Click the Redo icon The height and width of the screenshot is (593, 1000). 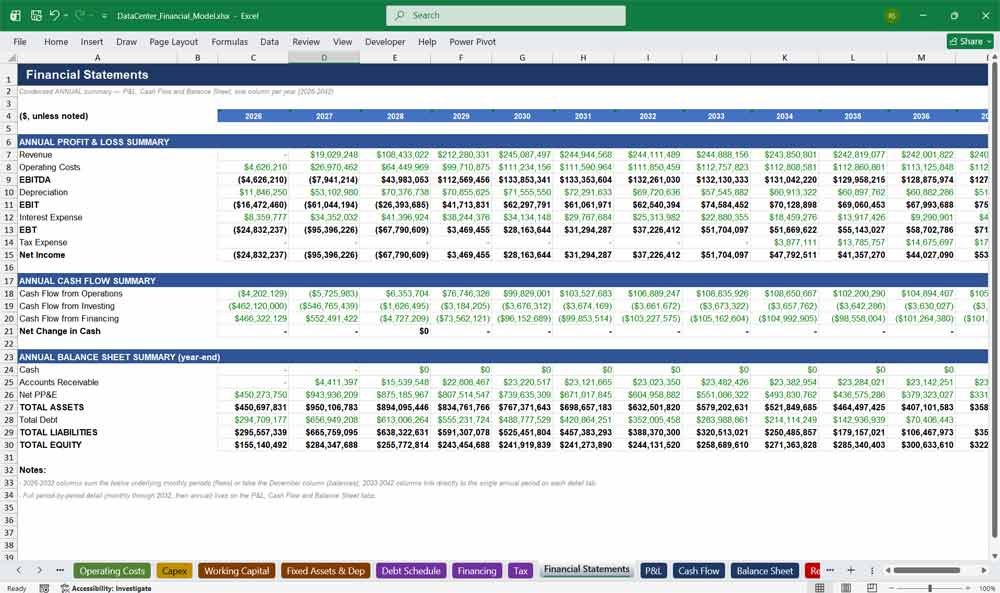click(80, 15)
